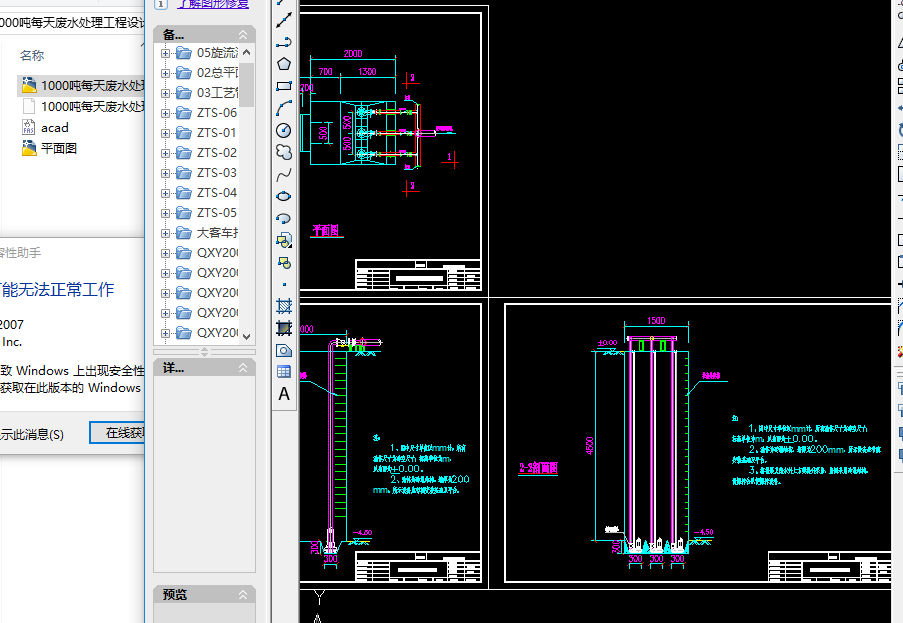Screen dimensions: 903x623
Task: Select the Revision Cloud tool
Action: tap(284, 152)
